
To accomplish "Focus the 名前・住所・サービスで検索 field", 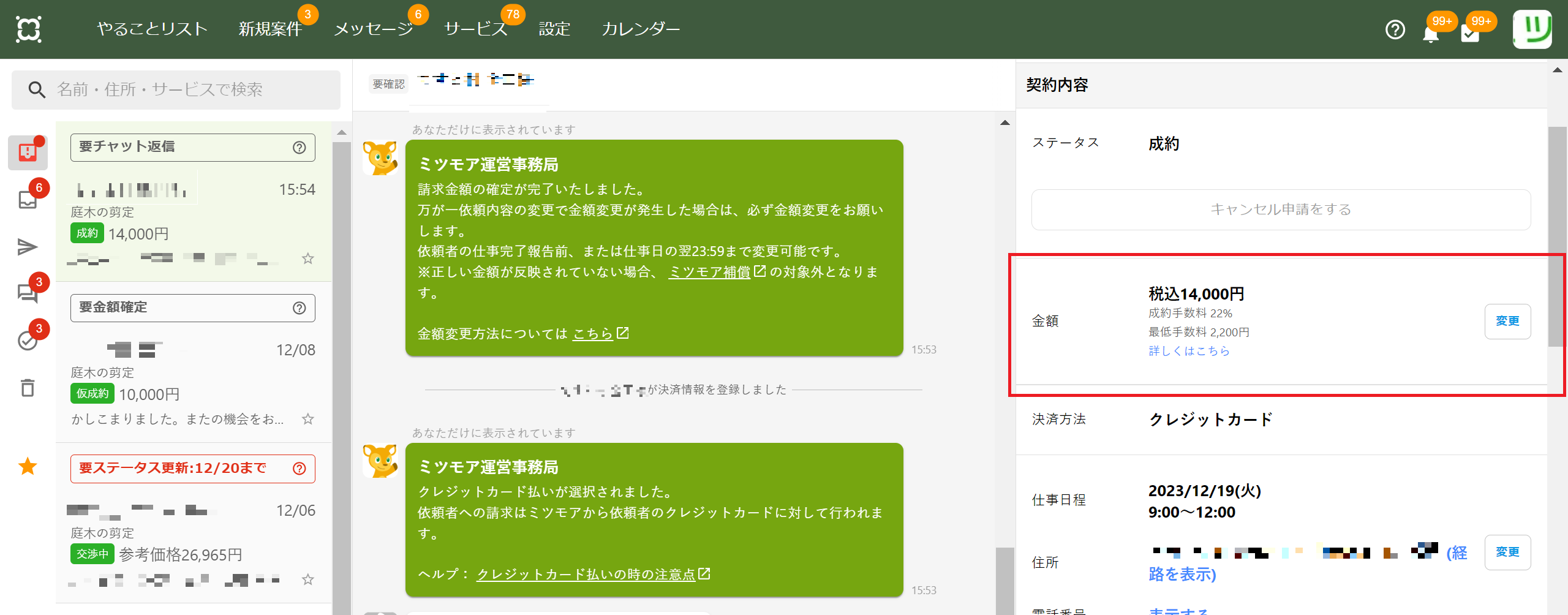I will click(176, 90).
